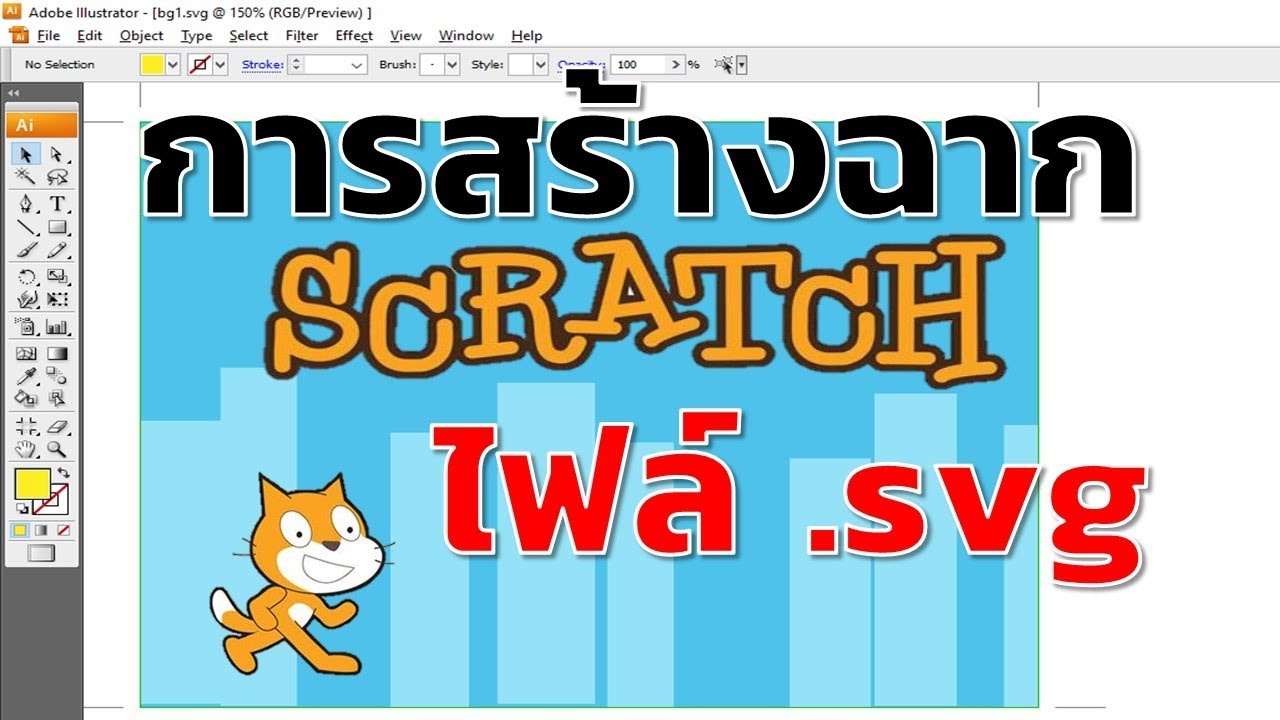This screenshot has width=1280, height=720.
Task: Select the Magic Wand tool
Action: (26, 177)
